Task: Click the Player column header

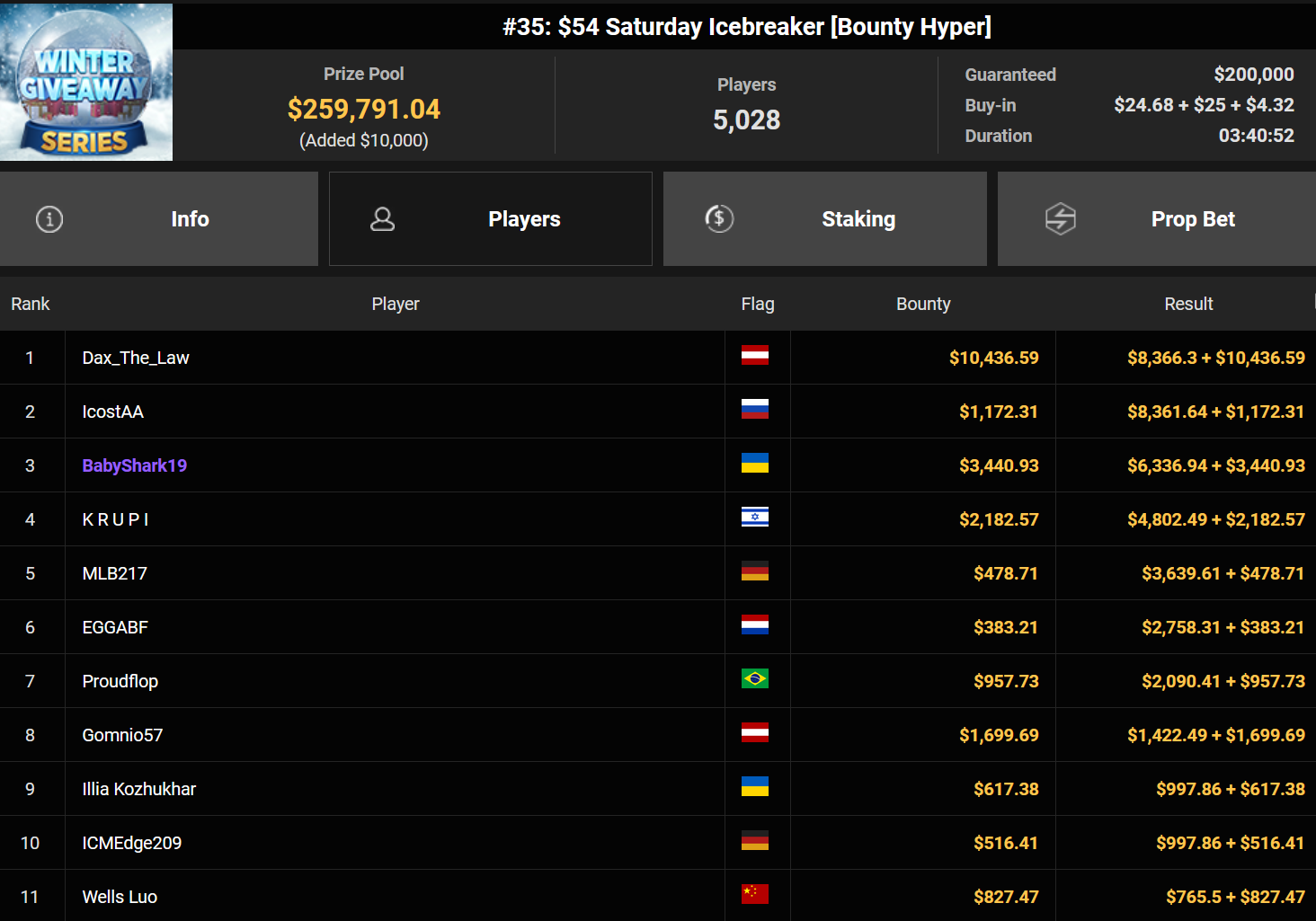Action: pos(396,304)
